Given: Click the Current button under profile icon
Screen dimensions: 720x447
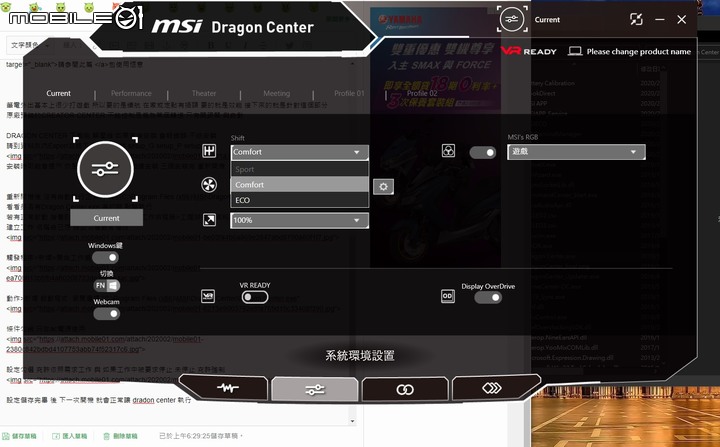Looking at the screenshot, I should [107, 218].
